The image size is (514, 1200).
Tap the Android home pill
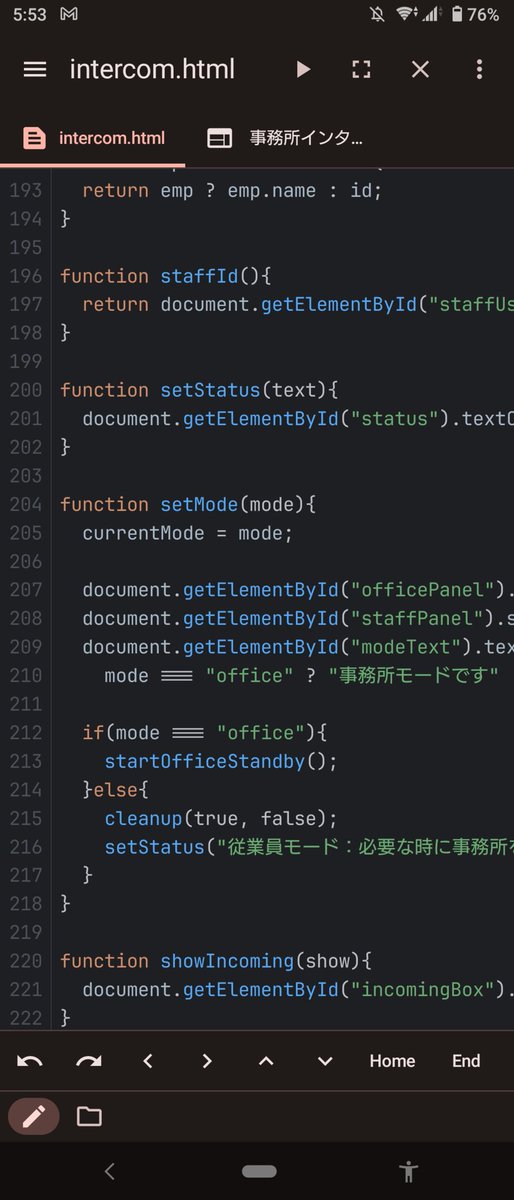click(x=259, y=1171)
